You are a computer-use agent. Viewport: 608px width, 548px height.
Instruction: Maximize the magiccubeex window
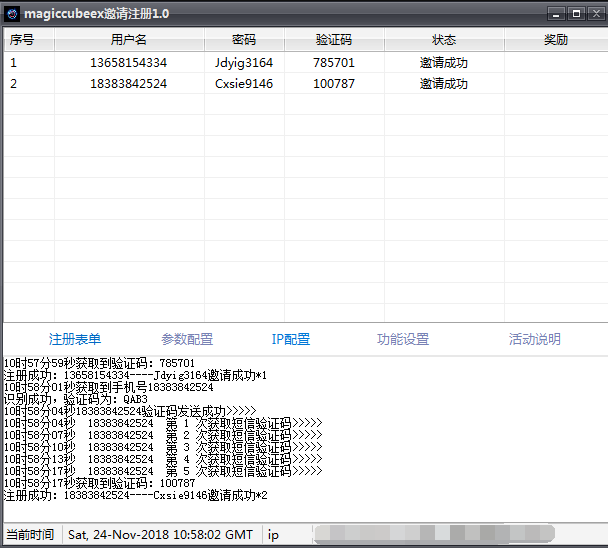[576, 13]
